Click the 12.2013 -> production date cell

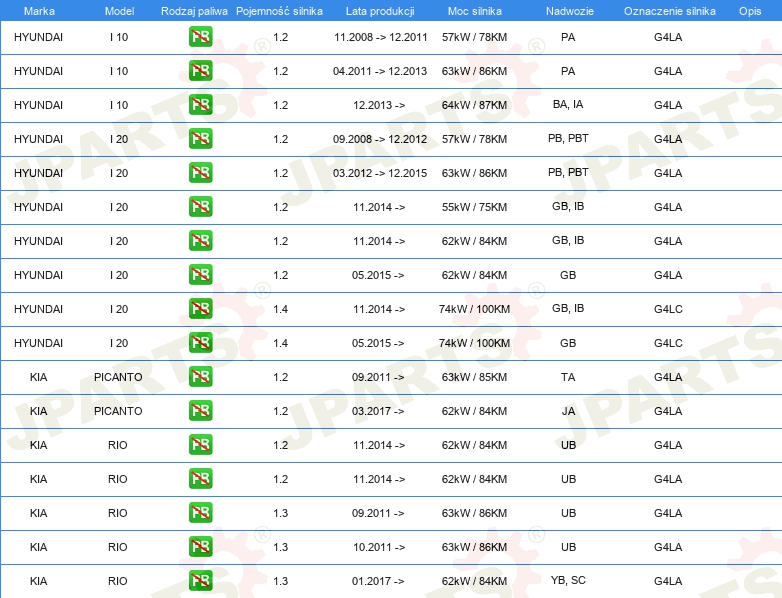379,105
